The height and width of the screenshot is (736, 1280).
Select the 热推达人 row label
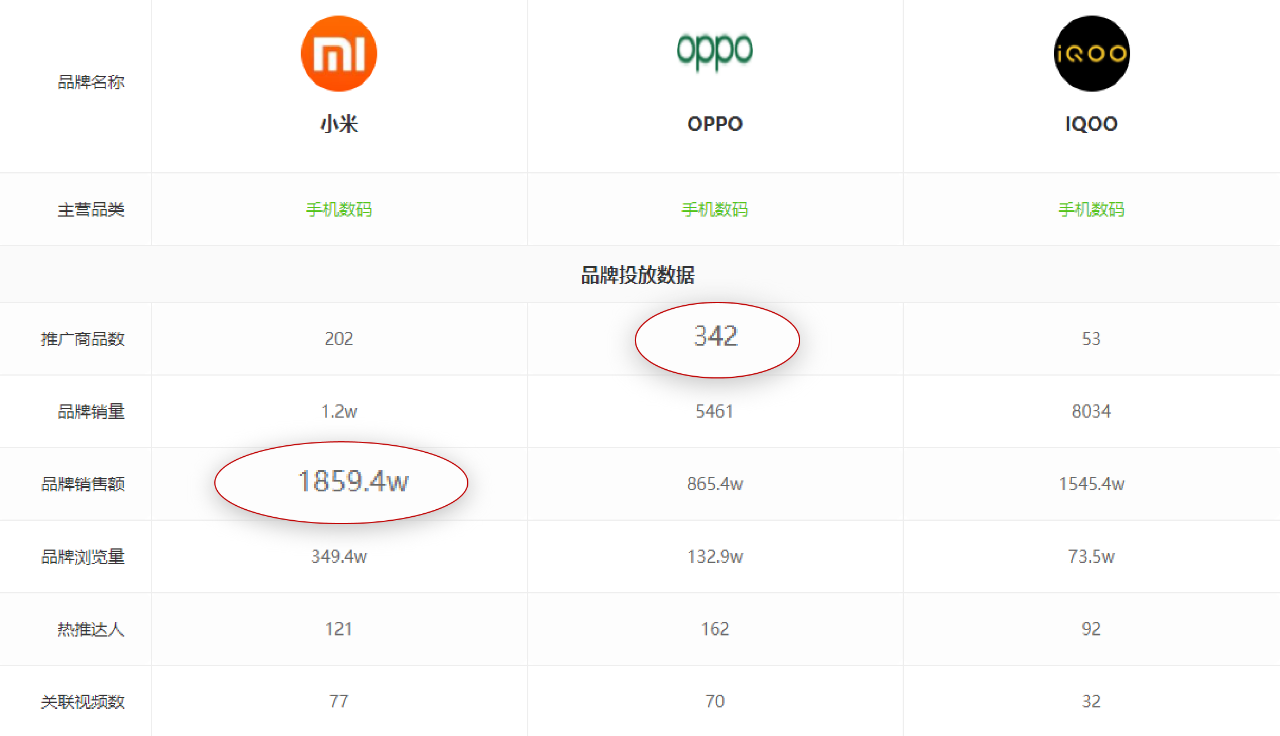tap(91, 629)
